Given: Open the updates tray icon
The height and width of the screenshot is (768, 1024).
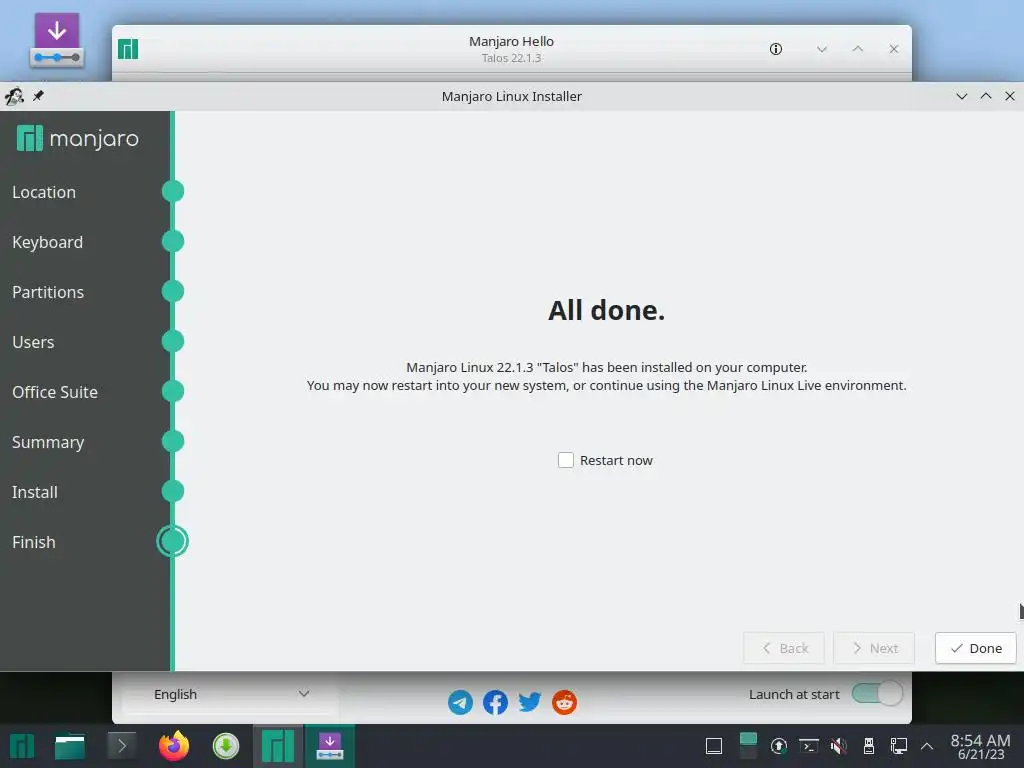Looking at the screenshot, I should pyautogui.click(x=778, y=746).
